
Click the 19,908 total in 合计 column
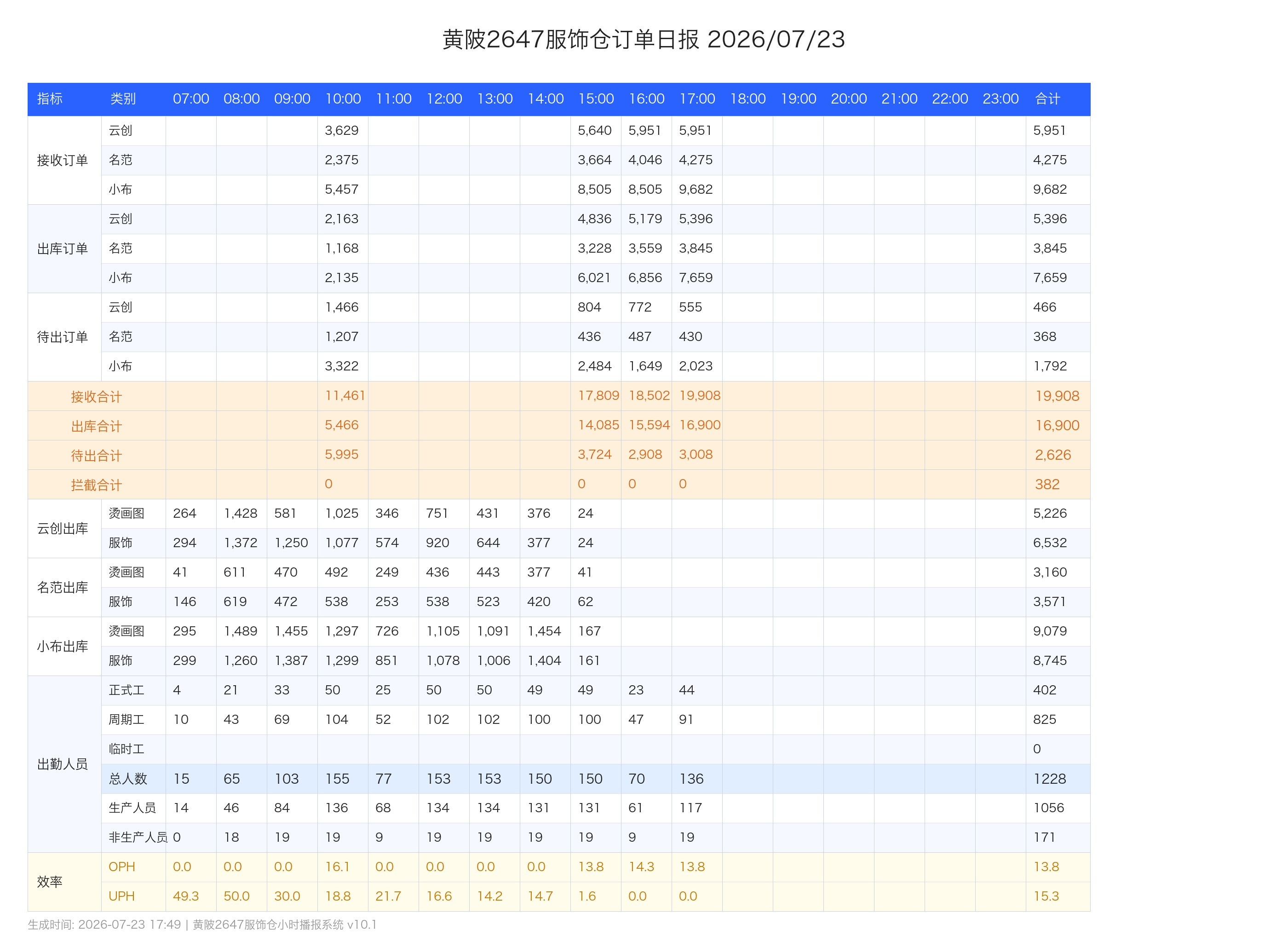click(x=1057, y=396)
